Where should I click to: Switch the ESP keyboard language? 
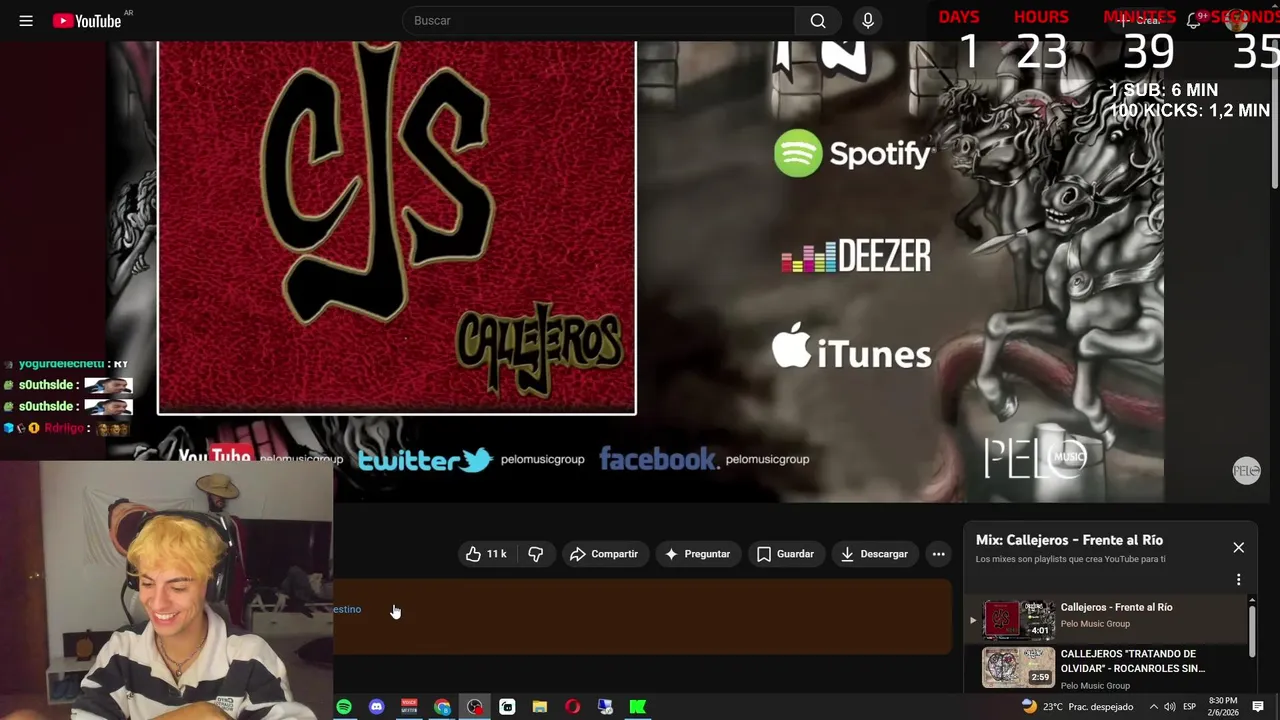(1190, 707)
